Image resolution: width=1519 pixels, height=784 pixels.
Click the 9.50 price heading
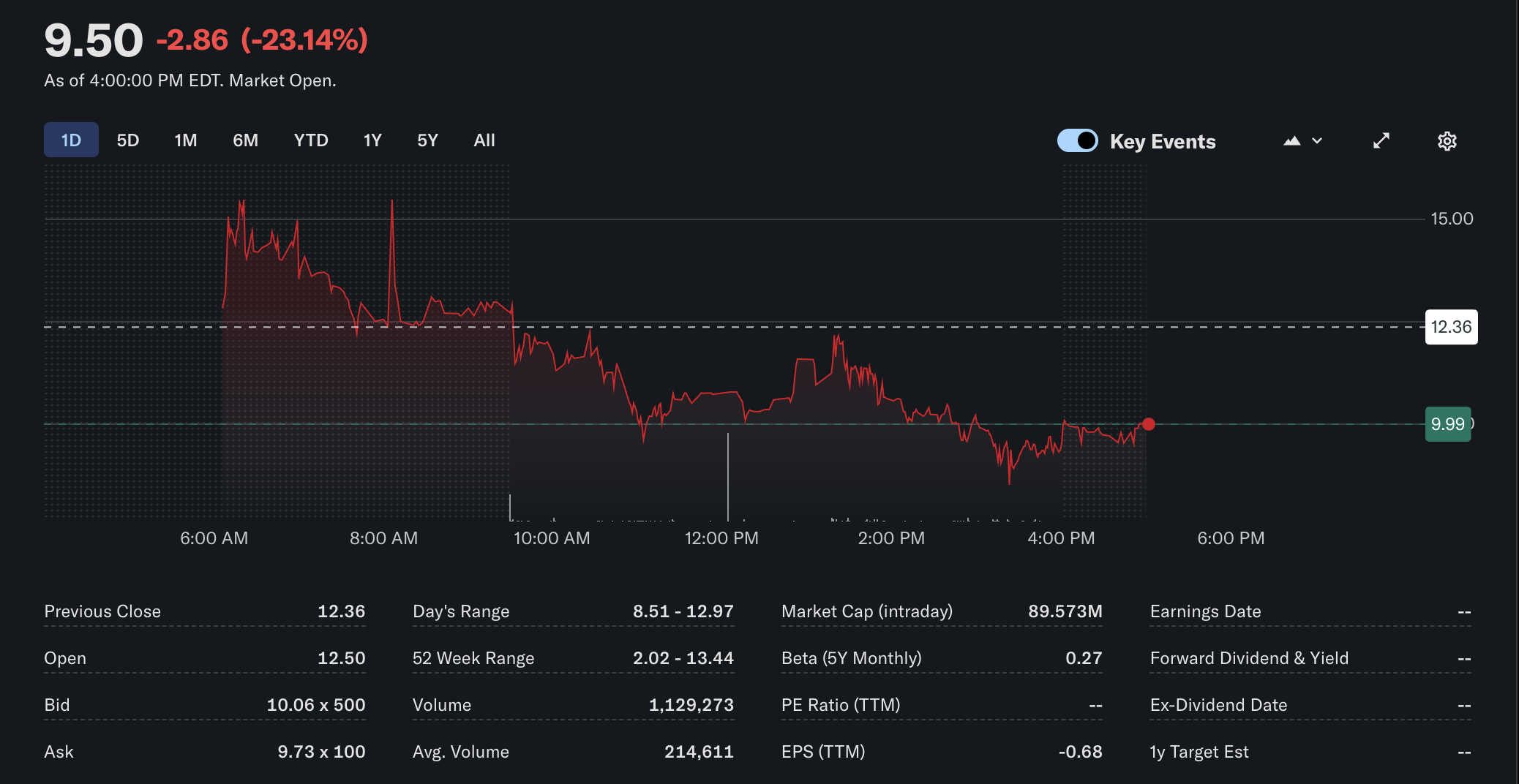pos(94,40)
